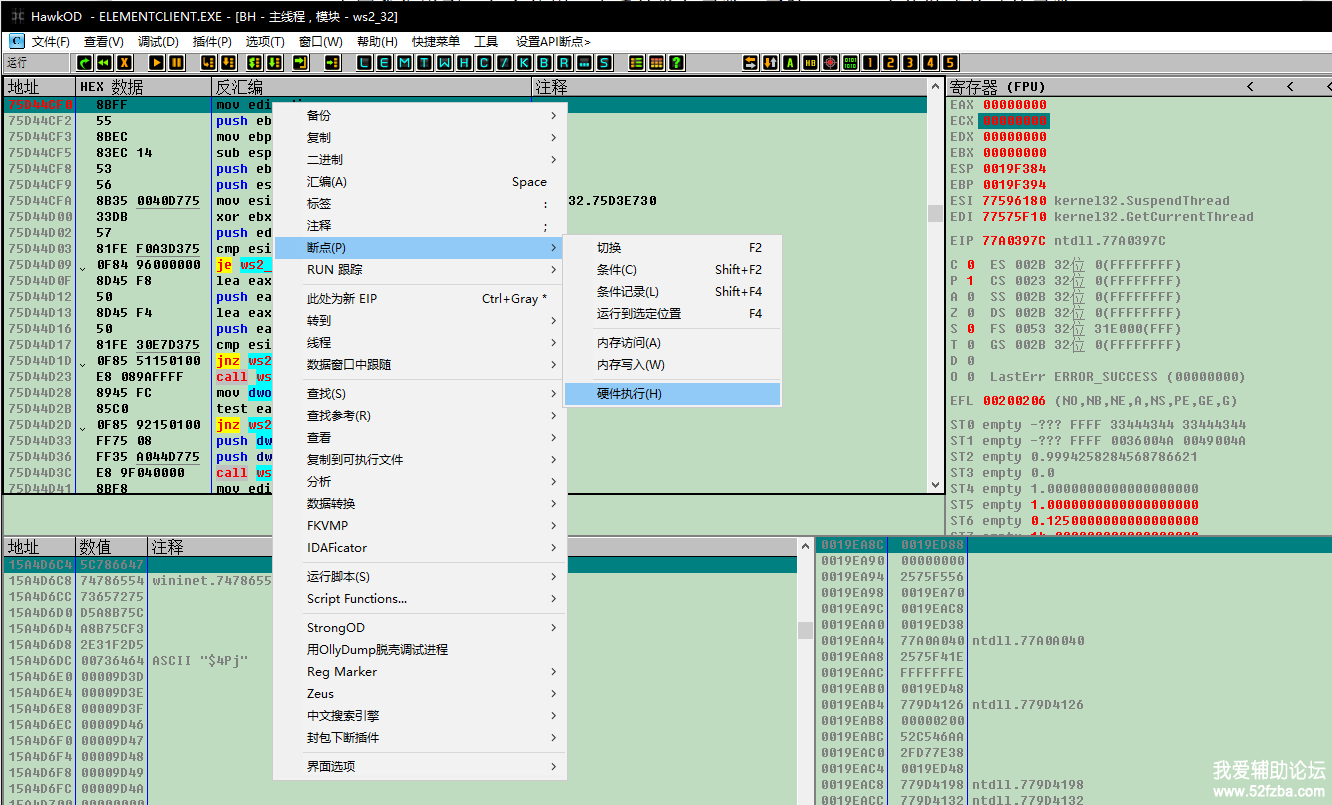Click the Run (play) toolbar icon
The image size is (1332, 805).
pyautogui.click(x=157, y=62)
